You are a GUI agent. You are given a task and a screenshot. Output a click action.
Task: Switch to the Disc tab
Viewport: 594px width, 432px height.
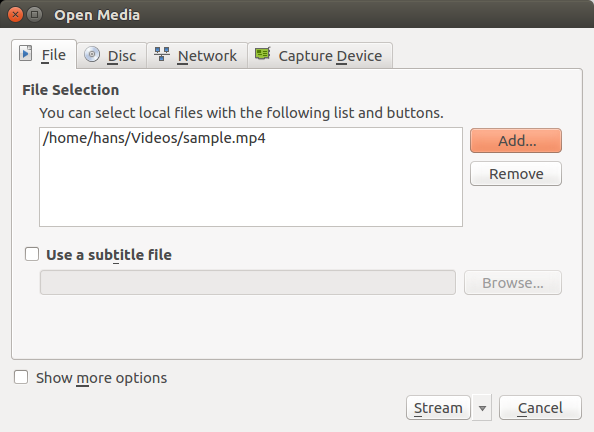point(111,55)
